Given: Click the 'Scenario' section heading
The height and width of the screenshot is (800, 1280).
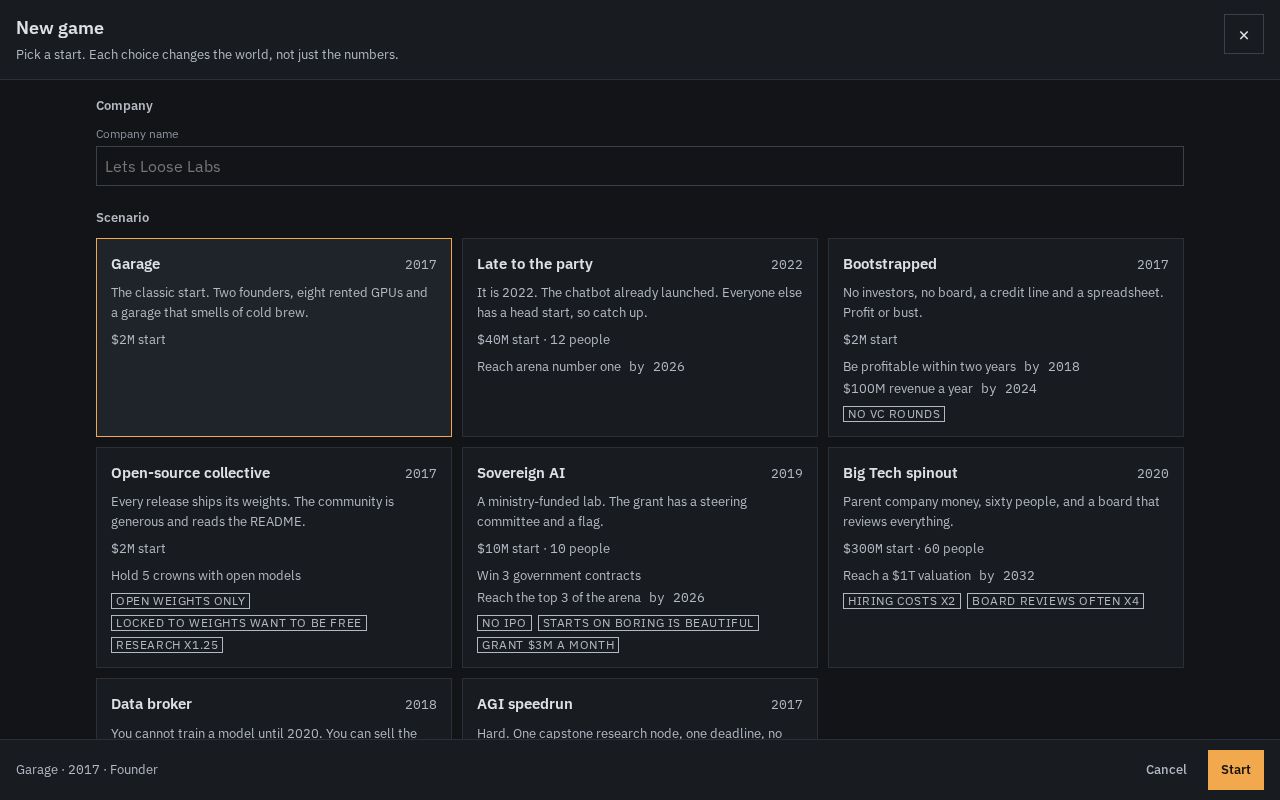Looking at the screenshot, I should point(122,218).
